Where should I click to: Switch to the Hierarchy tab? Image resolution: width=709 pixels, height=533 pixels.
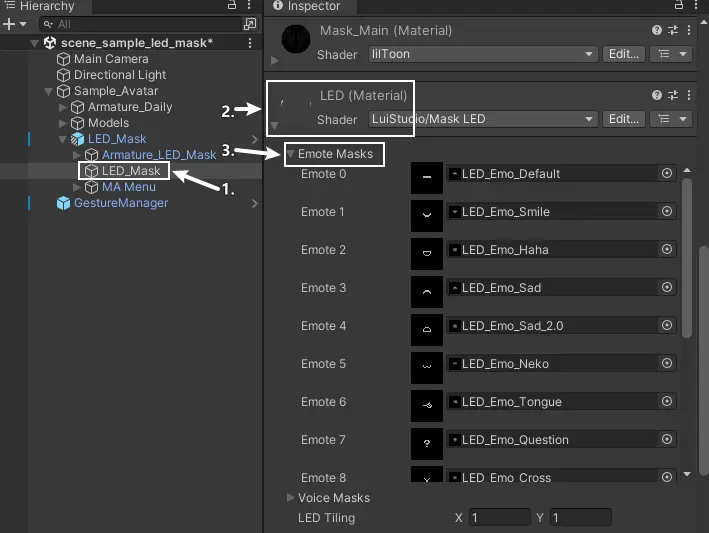46,6
